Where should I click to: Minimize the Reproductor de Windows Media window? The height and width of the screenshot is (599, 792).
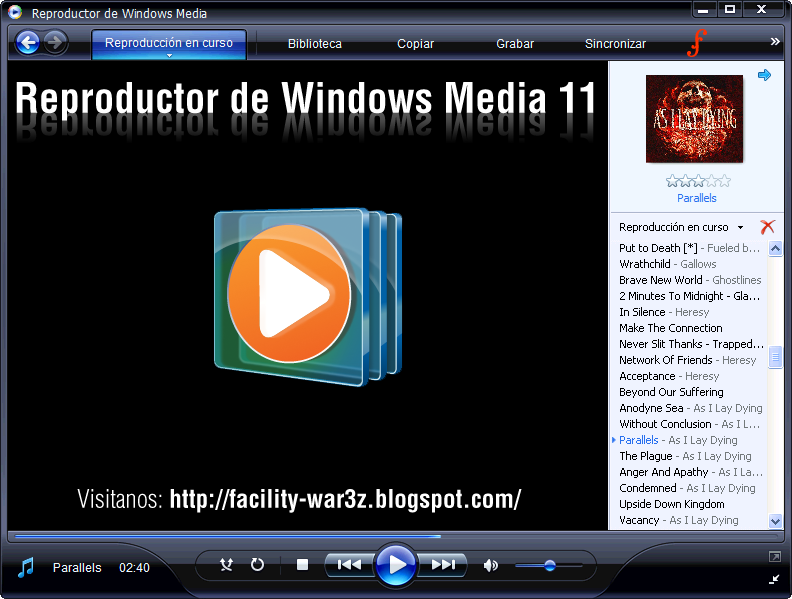tap(703, 9)
